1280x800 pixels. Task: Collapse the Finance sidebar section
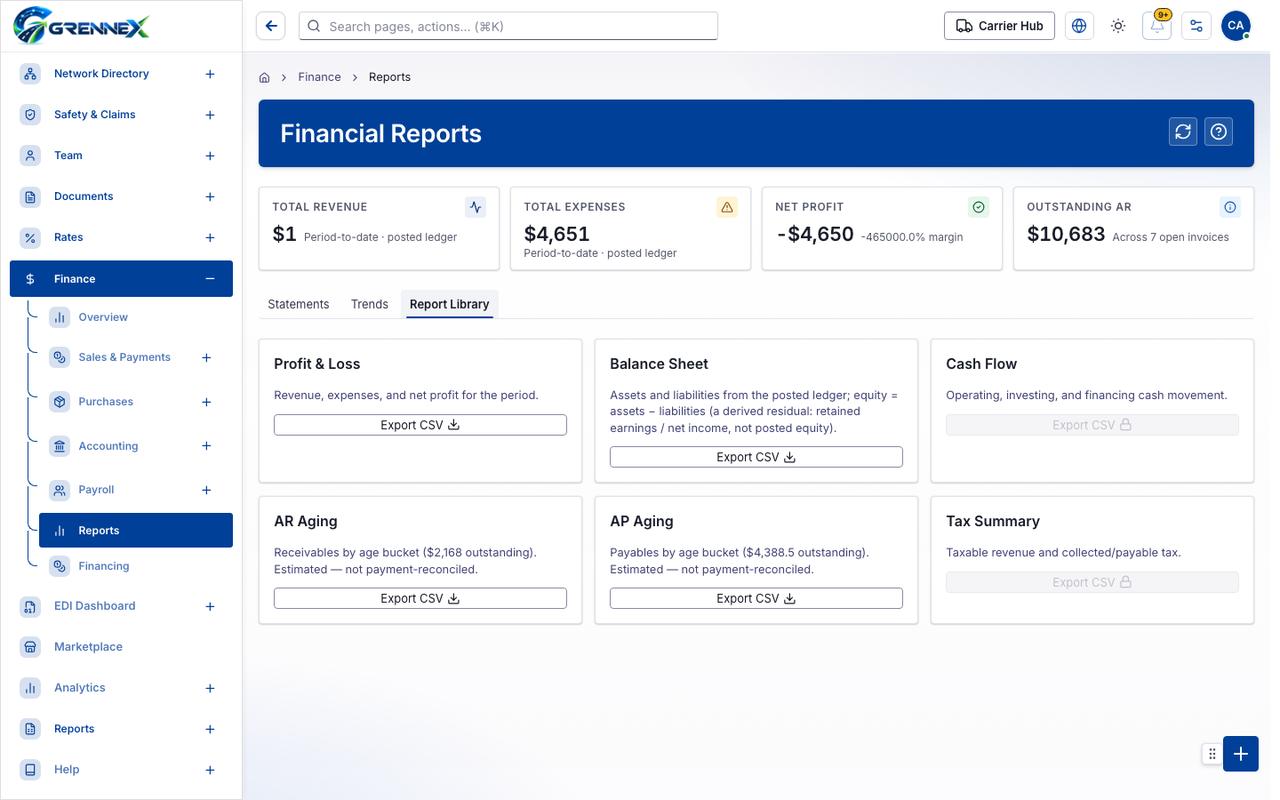pos(210,279)
